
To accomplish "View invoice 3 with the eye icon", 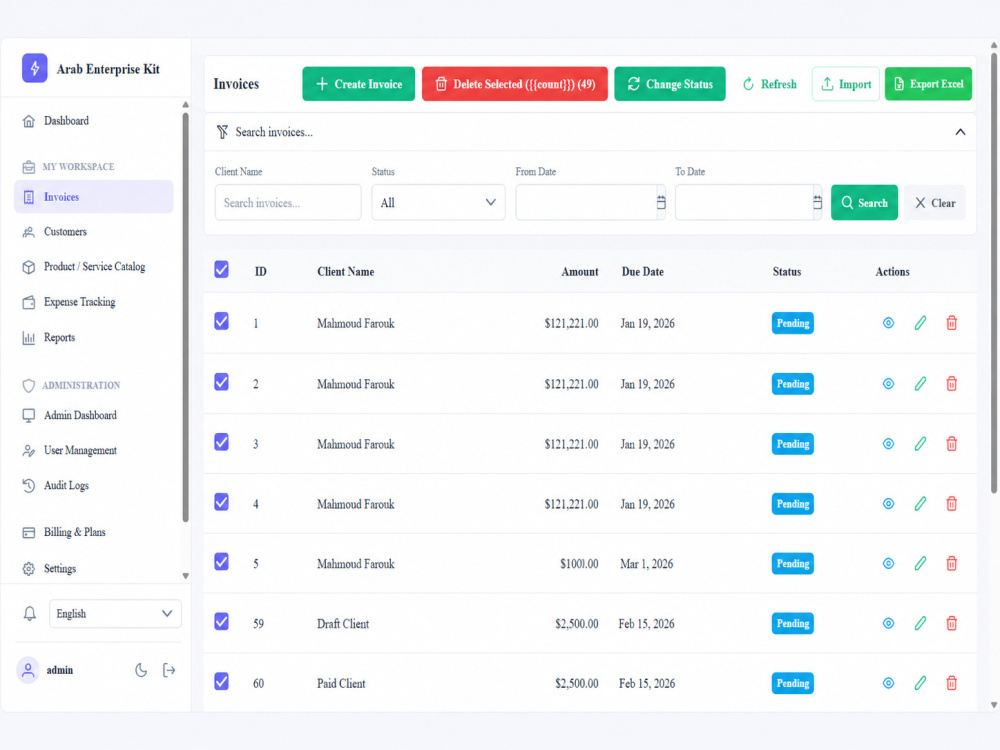I will coord(888,444).
